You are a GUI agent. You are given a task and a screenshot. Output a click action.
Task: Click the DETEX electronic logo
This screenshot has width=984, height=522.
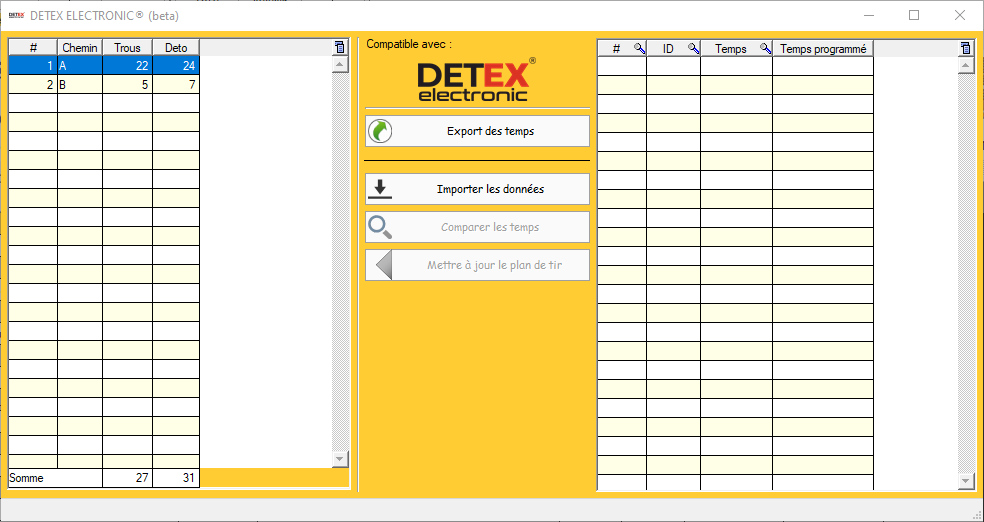coord(476,79)
